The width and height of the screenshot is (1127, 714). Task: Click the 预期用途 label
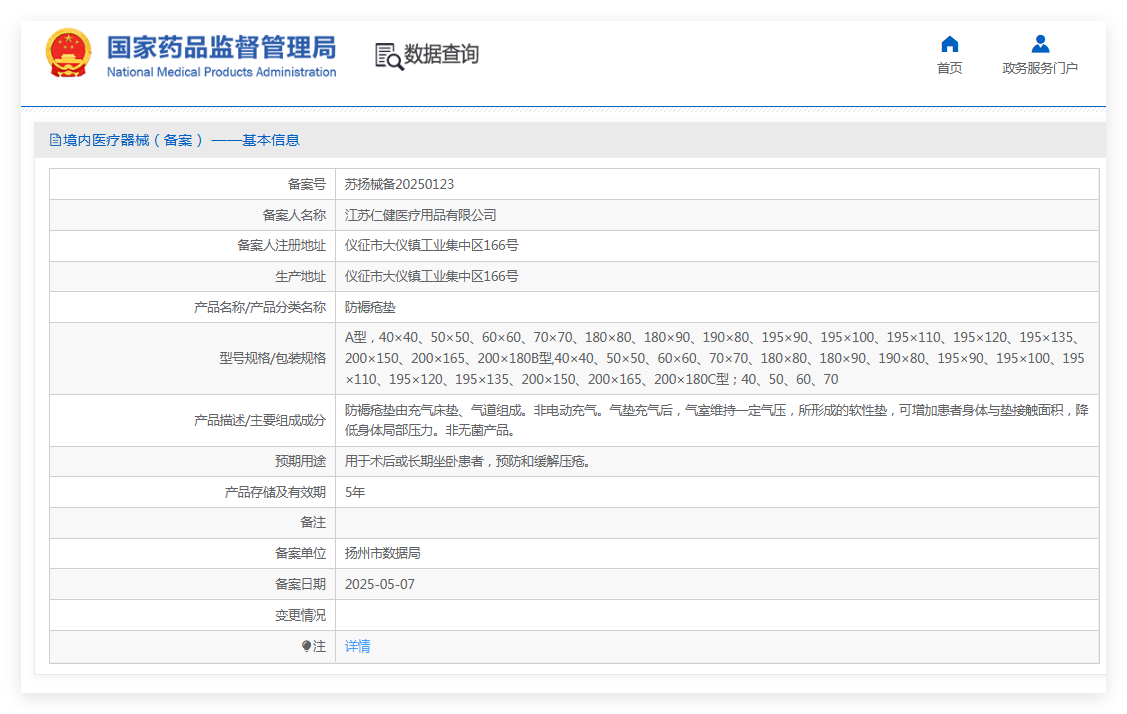(x=300, y=461)
